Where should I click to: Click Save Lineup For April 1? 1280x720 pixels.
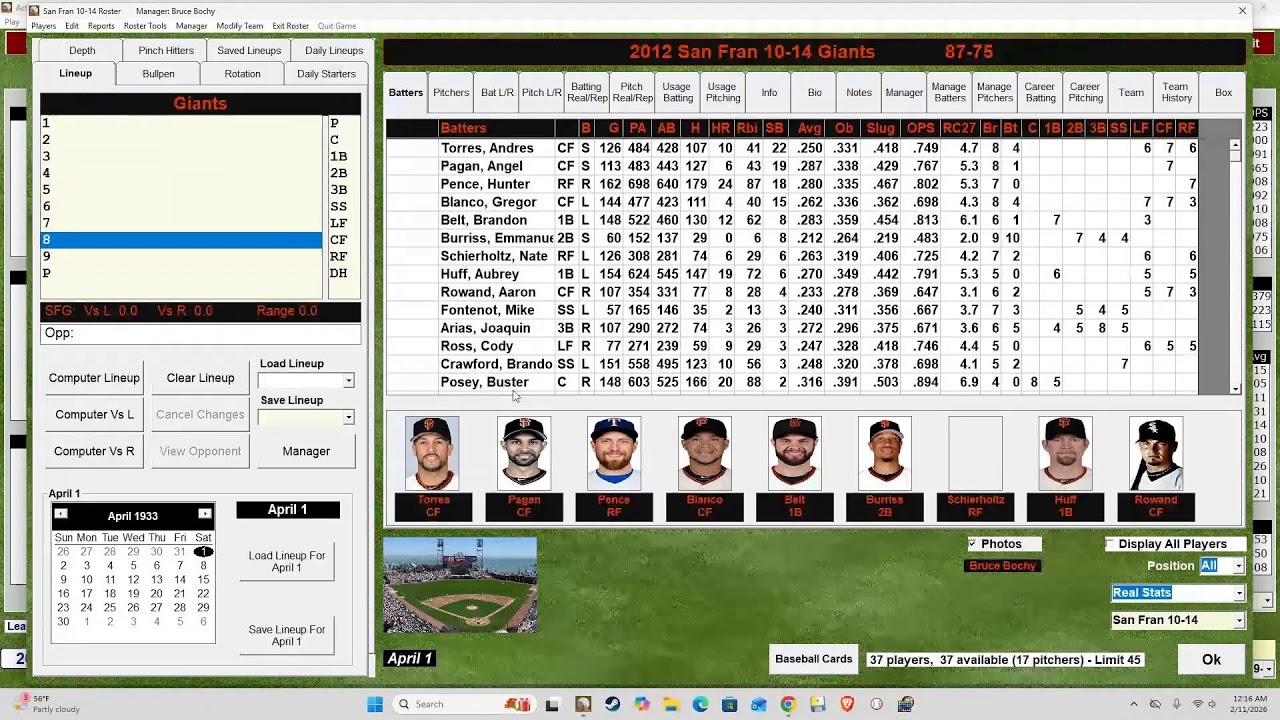click(x=287, y=636)
